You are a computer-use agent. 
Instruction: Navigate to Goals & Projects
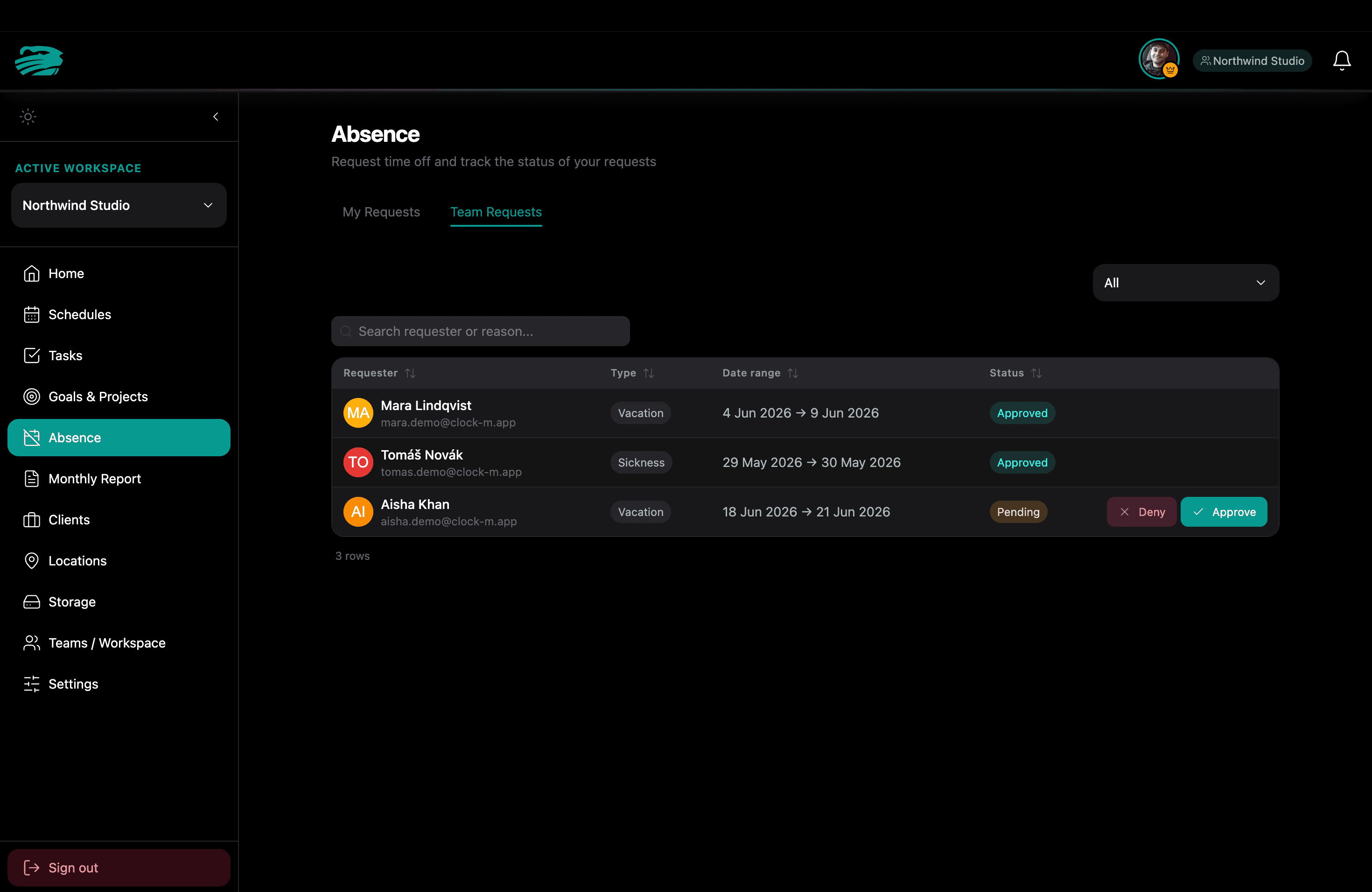(x=119, y=397)
